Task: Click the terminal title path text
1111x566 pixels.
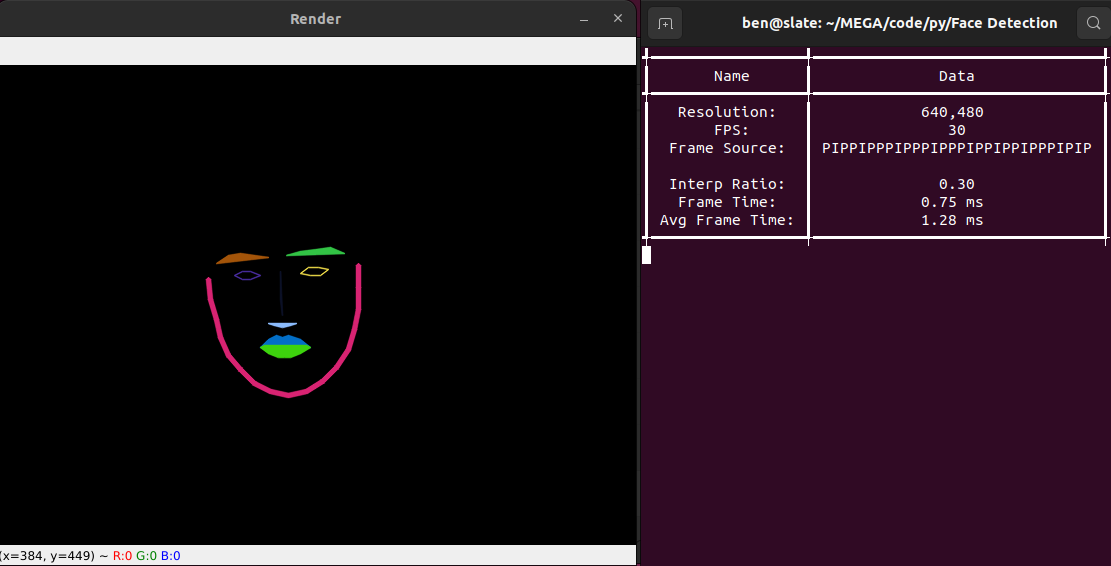Action: click(x=899, y=23)
